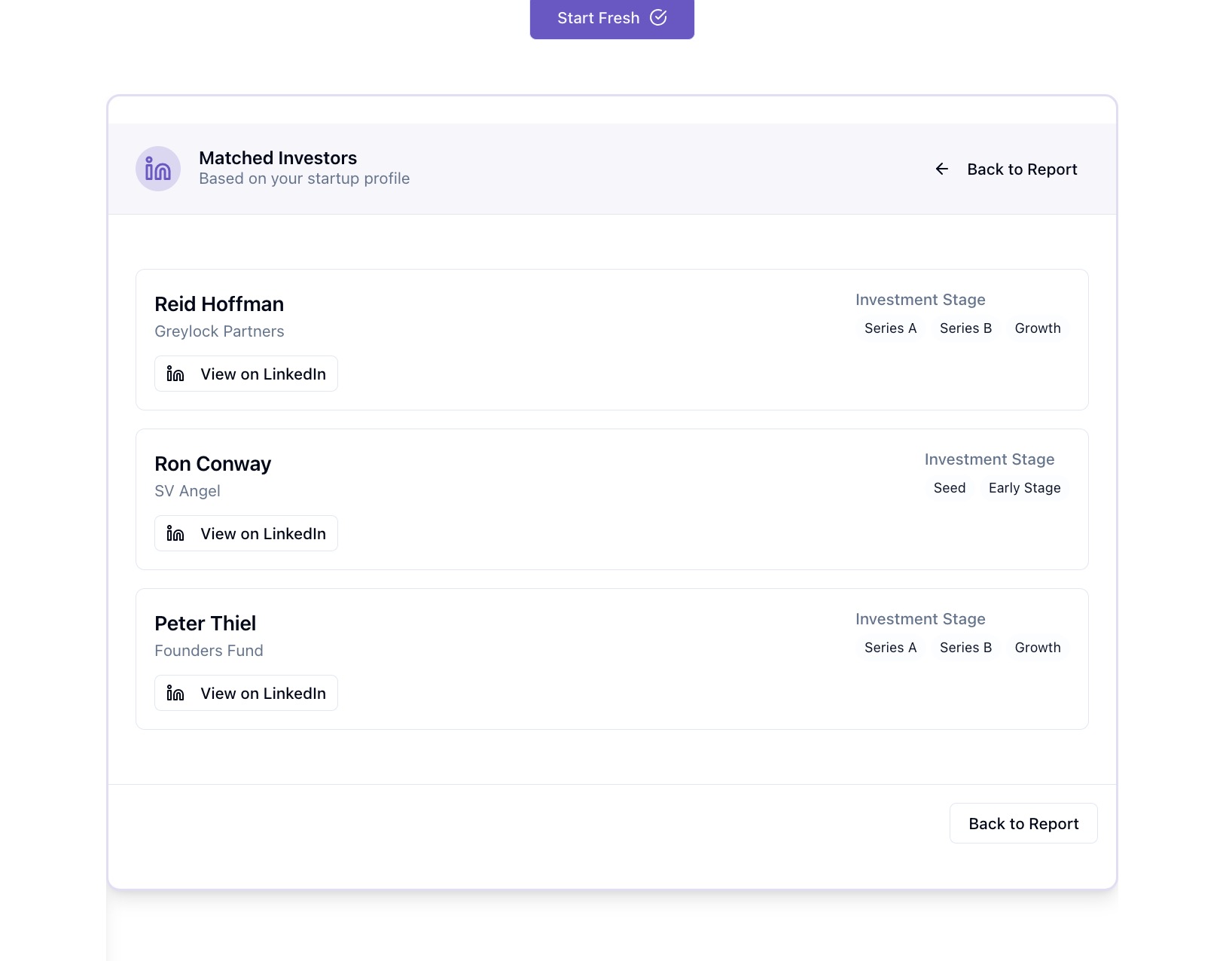Click Series B tag in Reid Hoffman's card
Screen dimensions: 1232x961
point(965,328)
